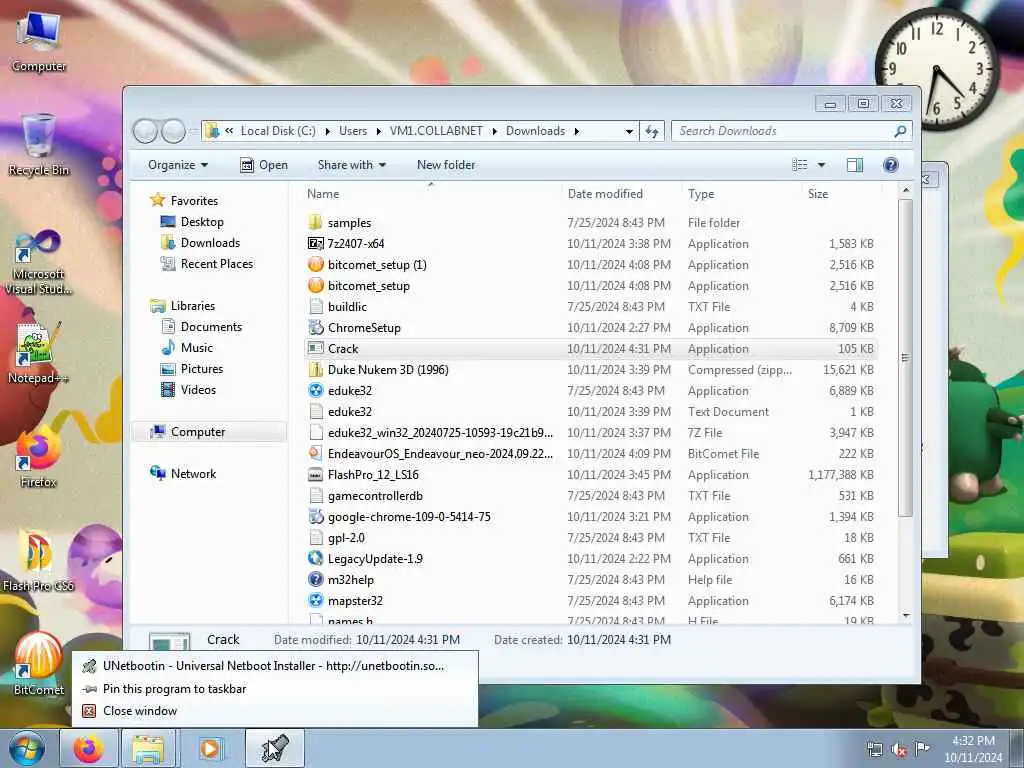Select Downloads in the navigation pane
This screenshot has height=768, width=1024.
(210, 242)
